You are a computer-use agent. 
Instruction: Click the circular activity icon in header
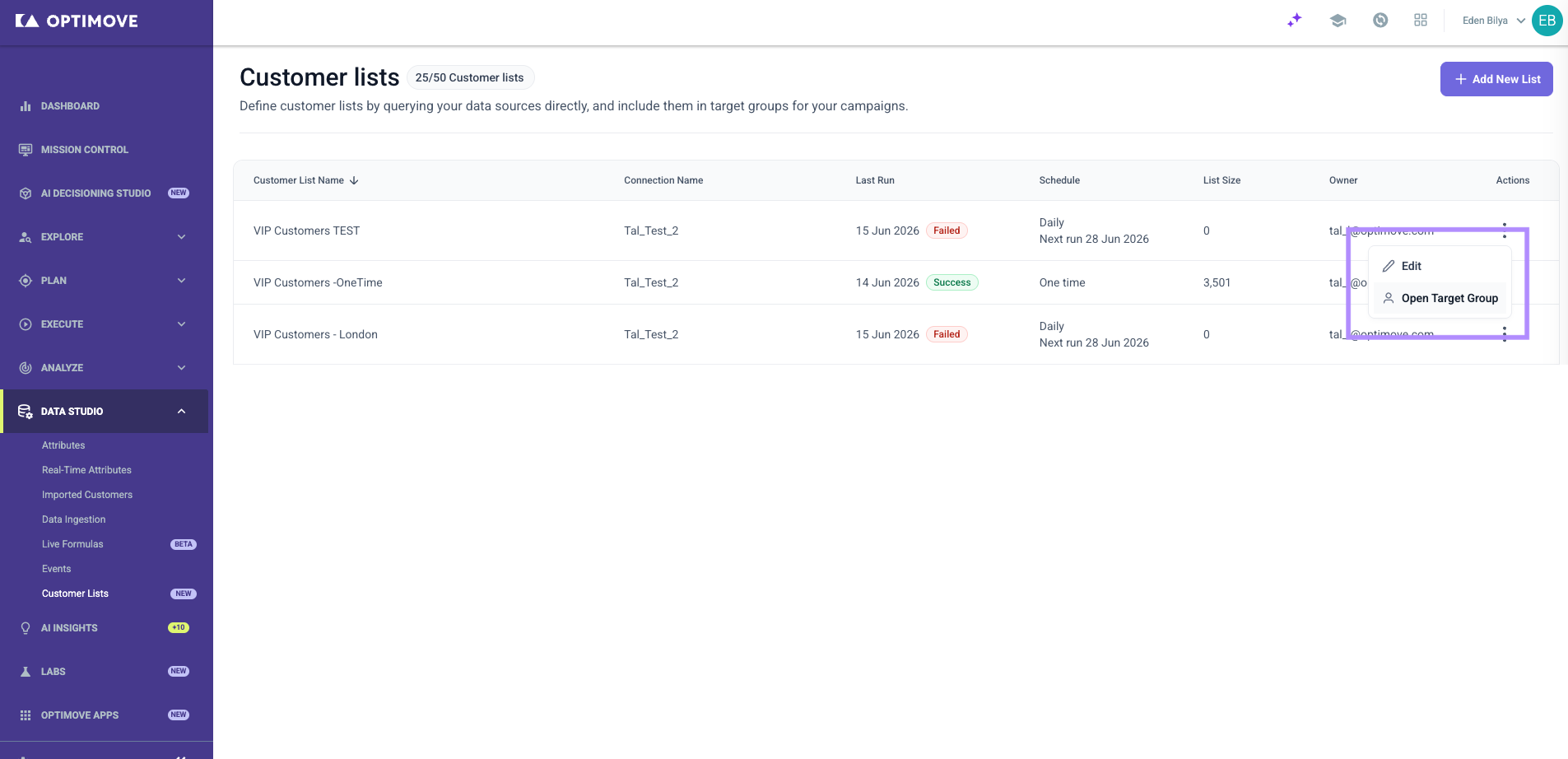(x=1380, y=21)
